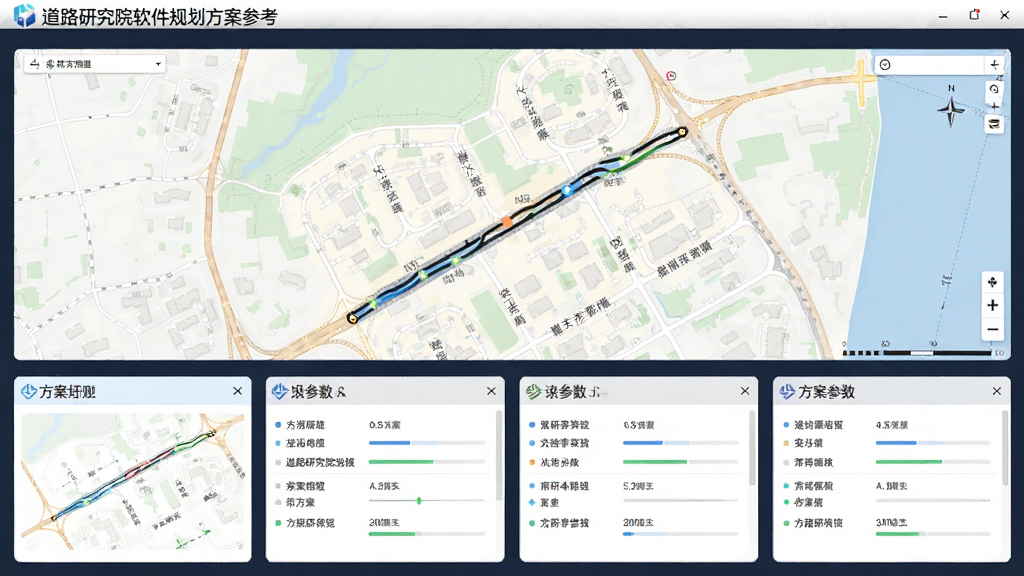This screenshot has width=1024, height=576.
Task: Close the blue-icon 参数 panel
Action: click(x=491, y=391)
